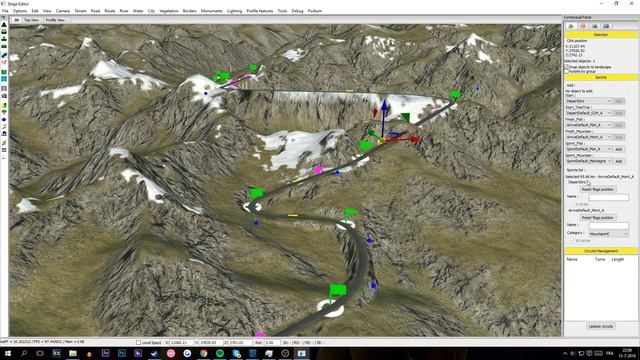This screenshot has width=640, height=360.
Task: Open the Road menu
Action: click(96, 11)
